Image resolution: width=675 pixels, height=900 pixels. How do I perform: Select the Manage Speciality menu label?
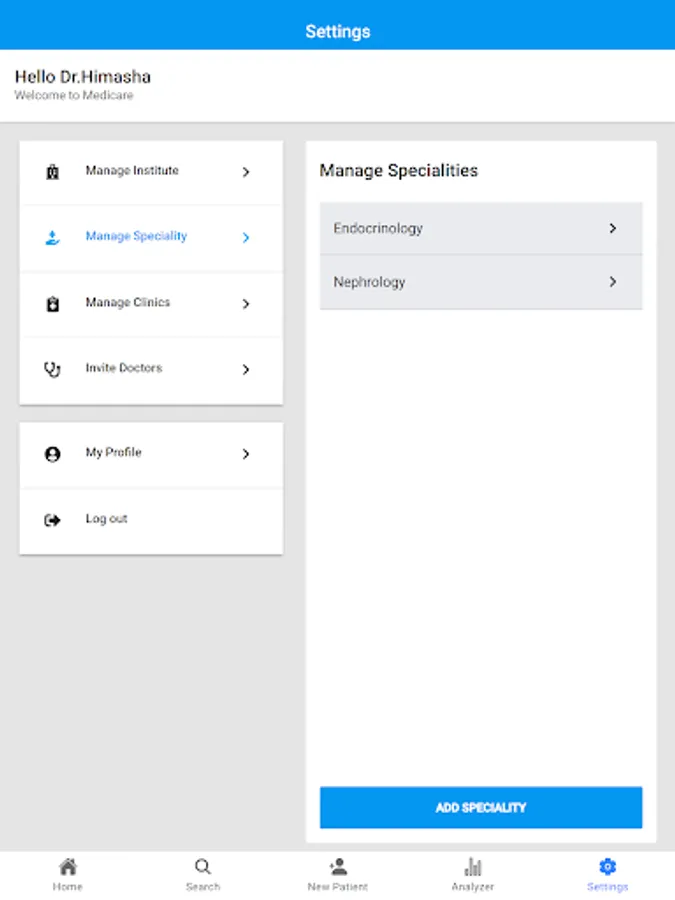pos(136,237)
